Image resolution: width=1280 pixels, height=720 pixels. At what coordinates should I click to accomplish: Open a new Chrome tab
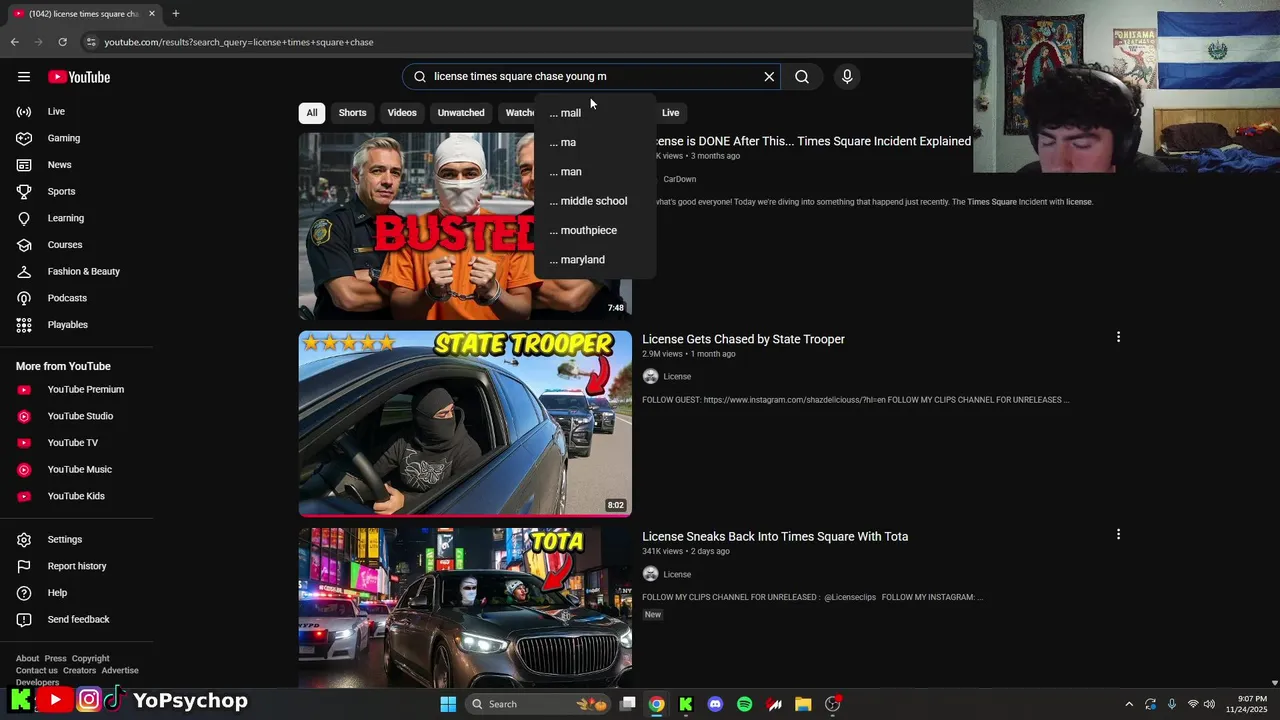click(x=176, y=13)
